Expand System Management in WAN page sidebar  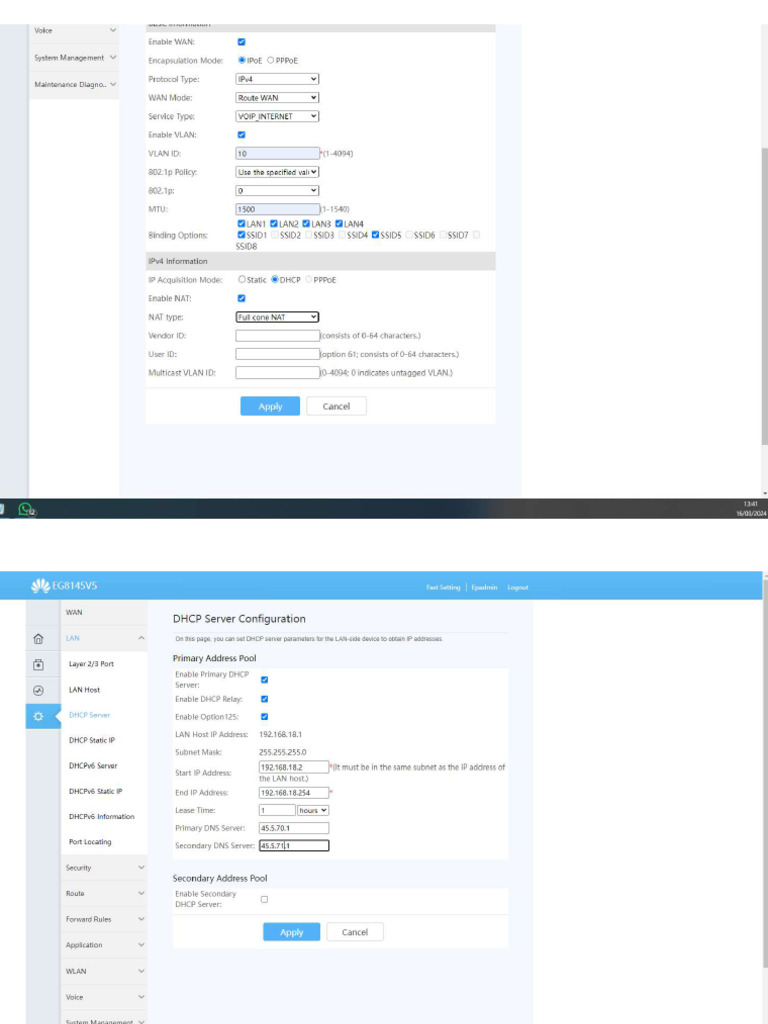click(x=74, y=58)
